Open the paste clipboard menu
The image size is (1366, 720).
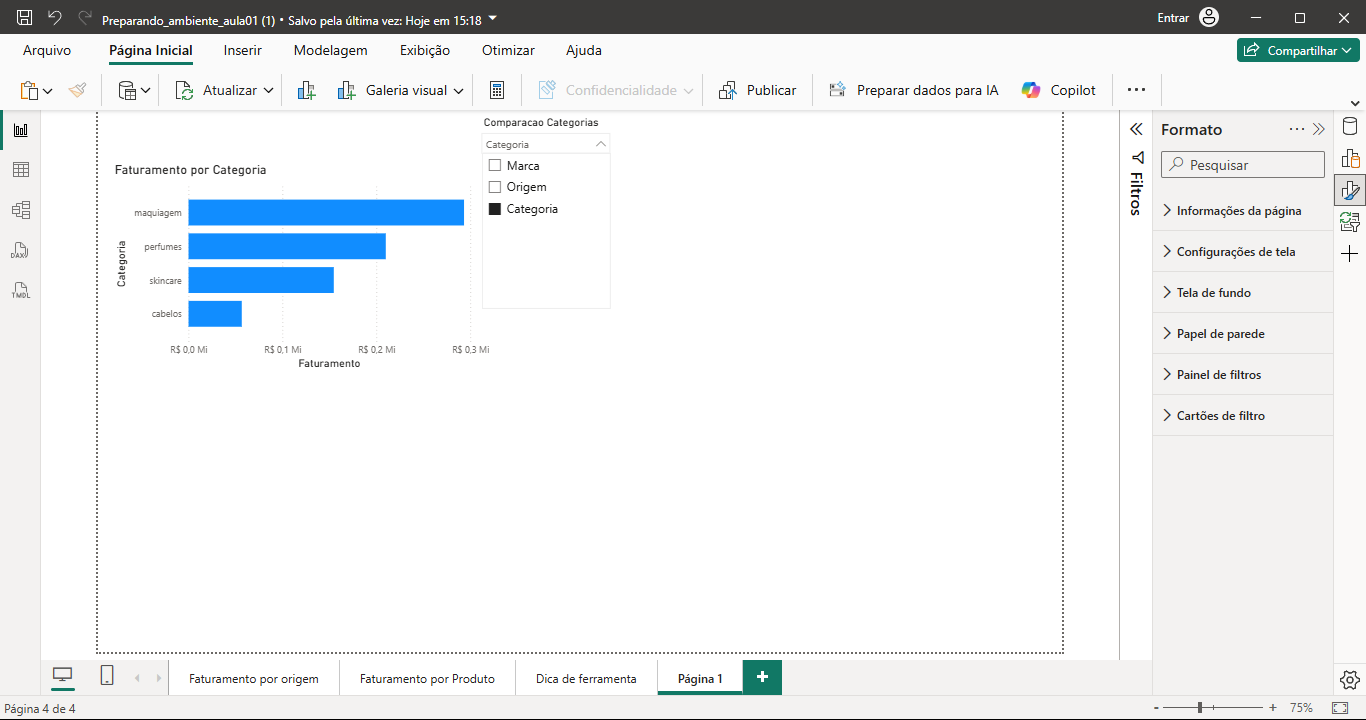37,90
